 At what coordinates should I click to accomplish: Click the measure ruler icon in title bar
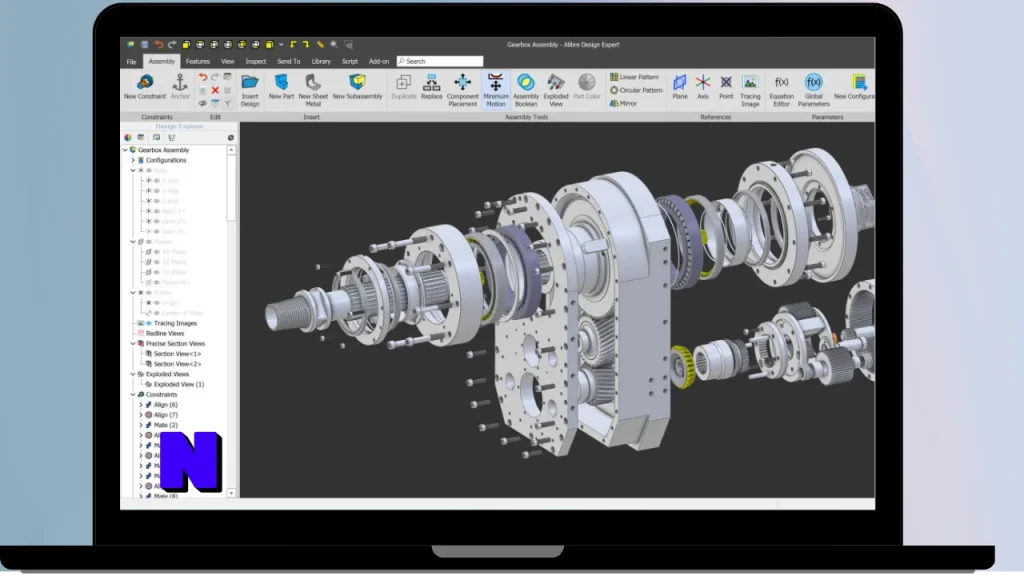(320, 44)
